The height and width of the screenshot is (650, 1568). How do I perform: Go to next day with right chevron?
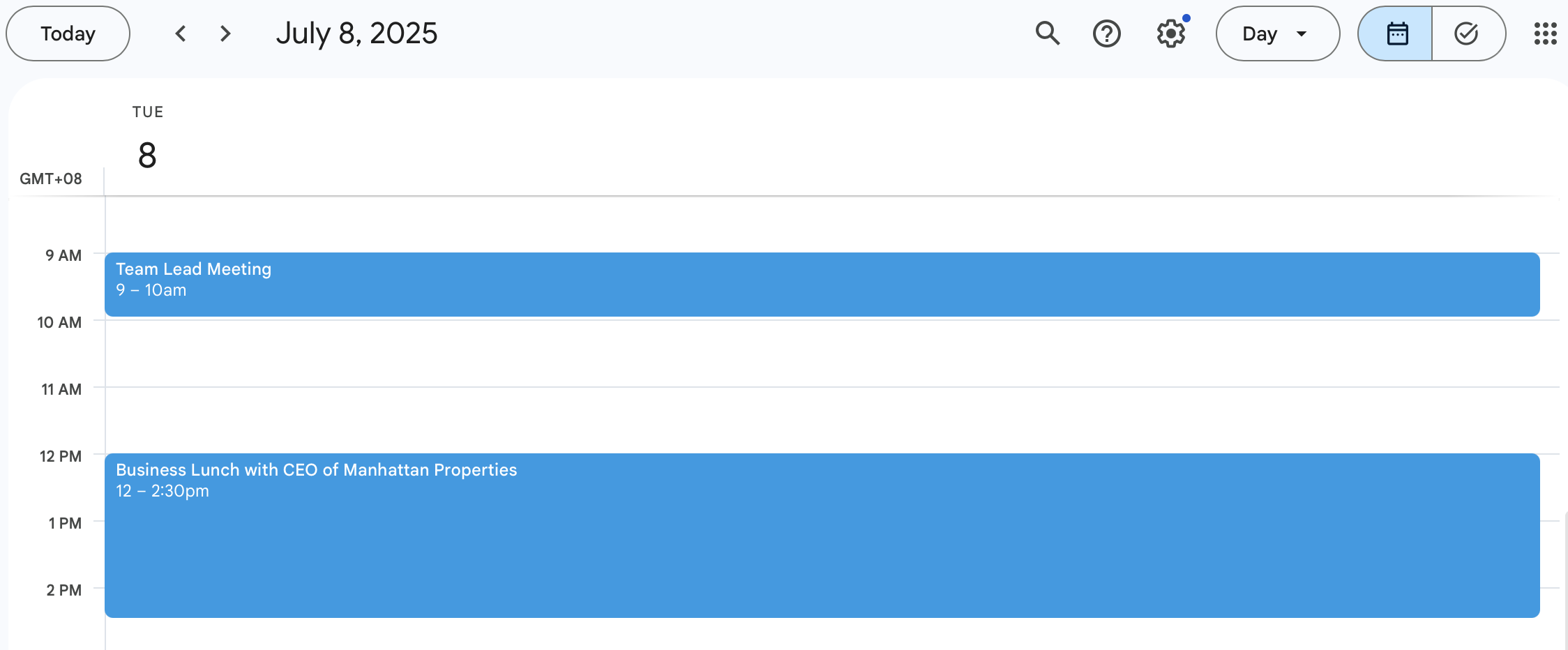[x=225, y=33]
